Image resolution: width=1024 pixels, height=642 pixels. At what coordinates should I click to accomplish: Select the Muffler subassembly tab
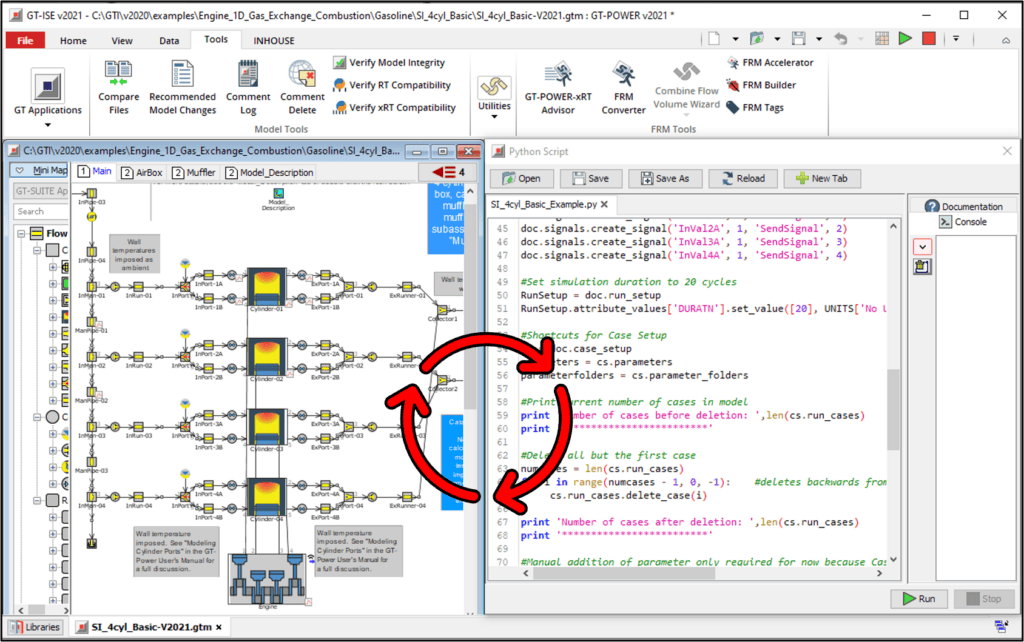tap(193, 172)
